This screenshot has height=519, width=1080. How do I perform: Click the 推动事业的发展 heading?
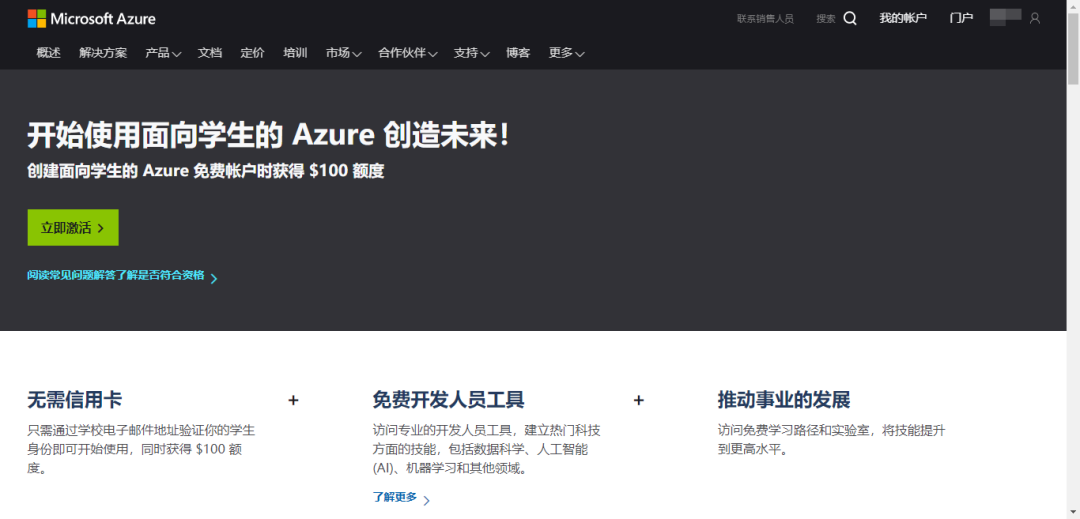[784, 400]
